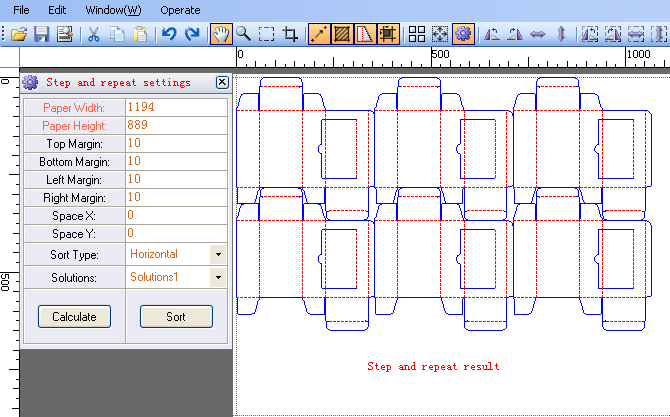The height and width of the screenshot is (417, 670).
Task: Click the framed vertical mirror icon at toolbar end
Action: [x=659, y=34]
